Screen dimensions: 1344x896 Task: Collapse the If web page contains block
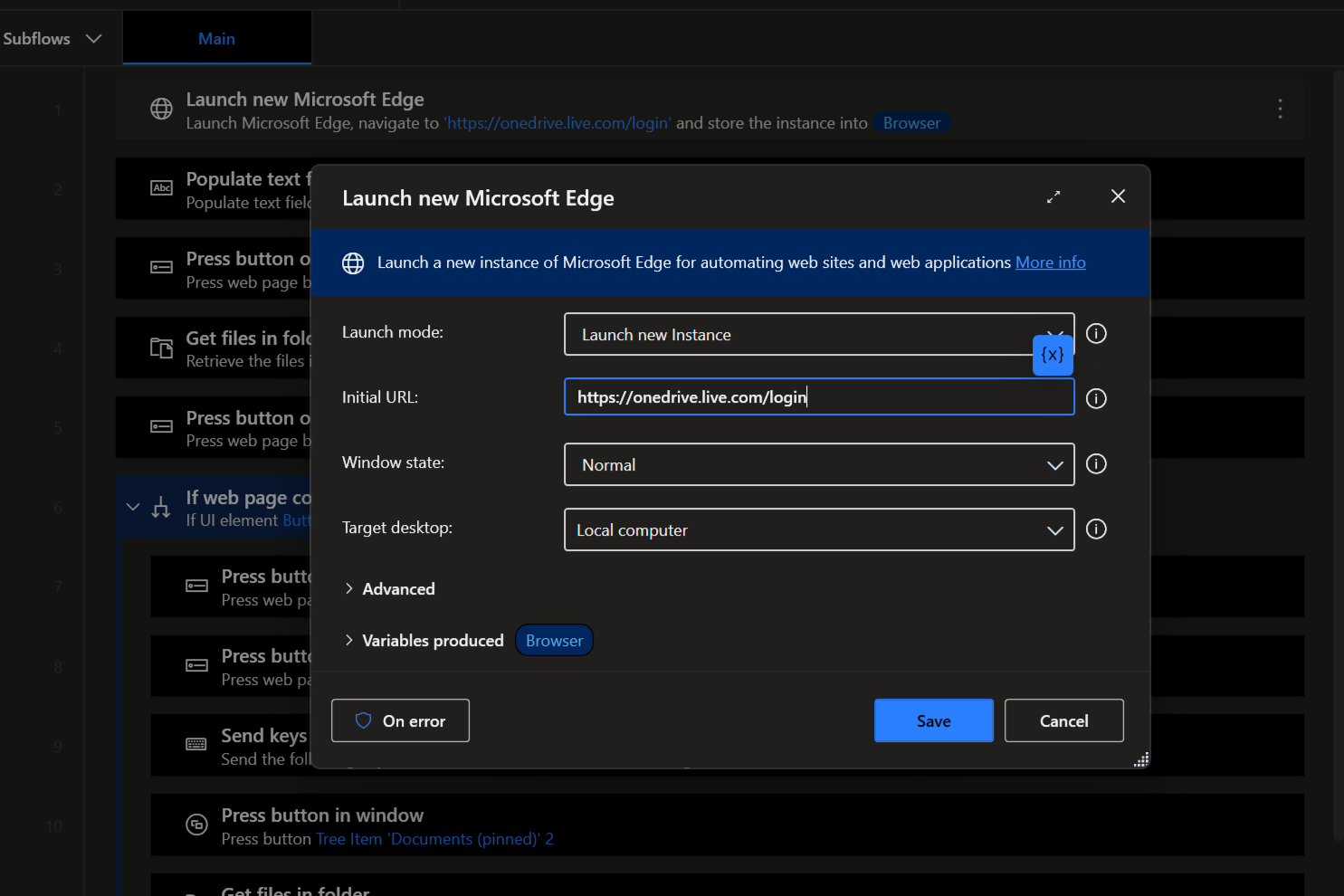(x=133, y=508)
